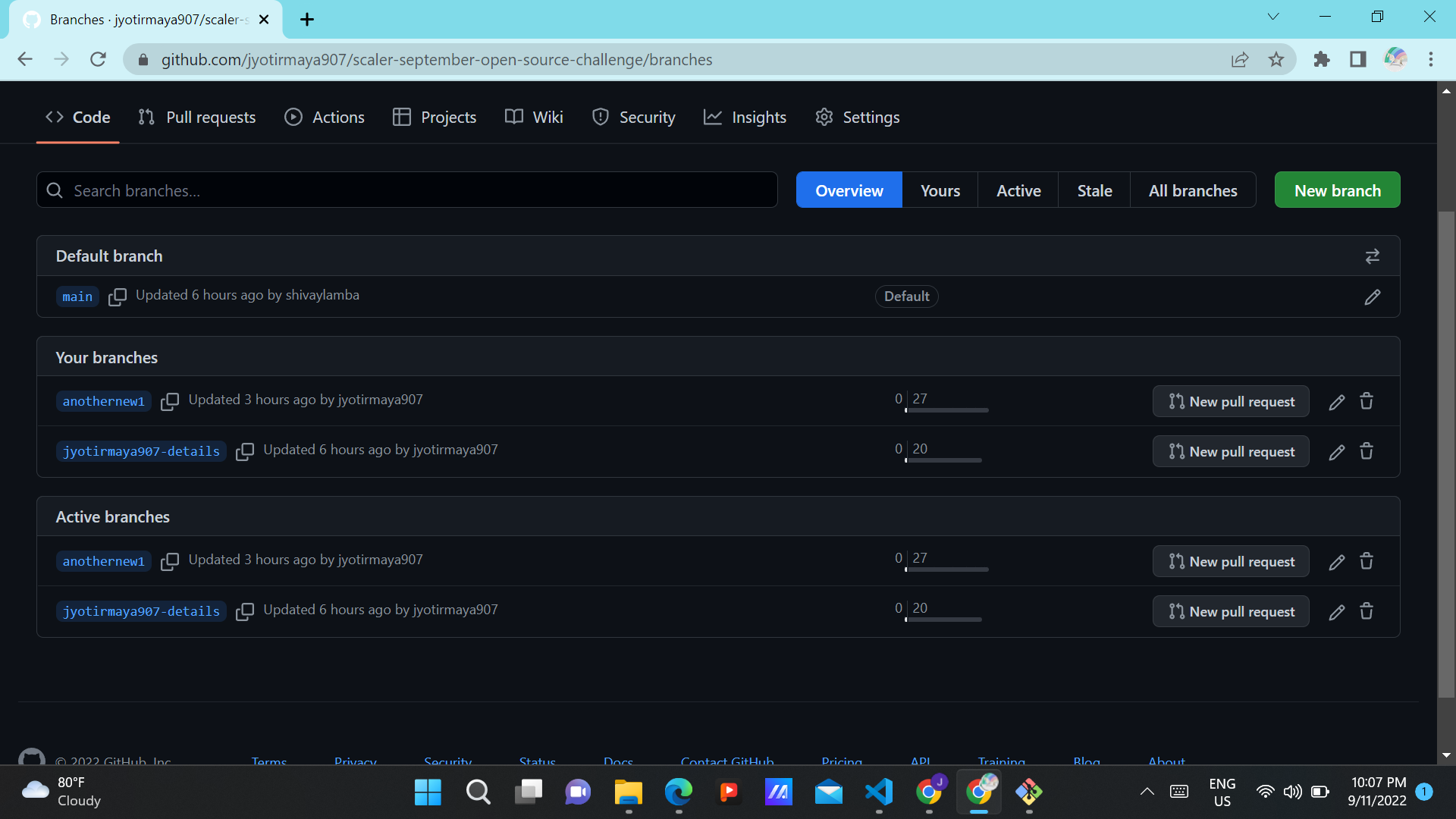Toggle the browser side panel

coord(1358,59)
